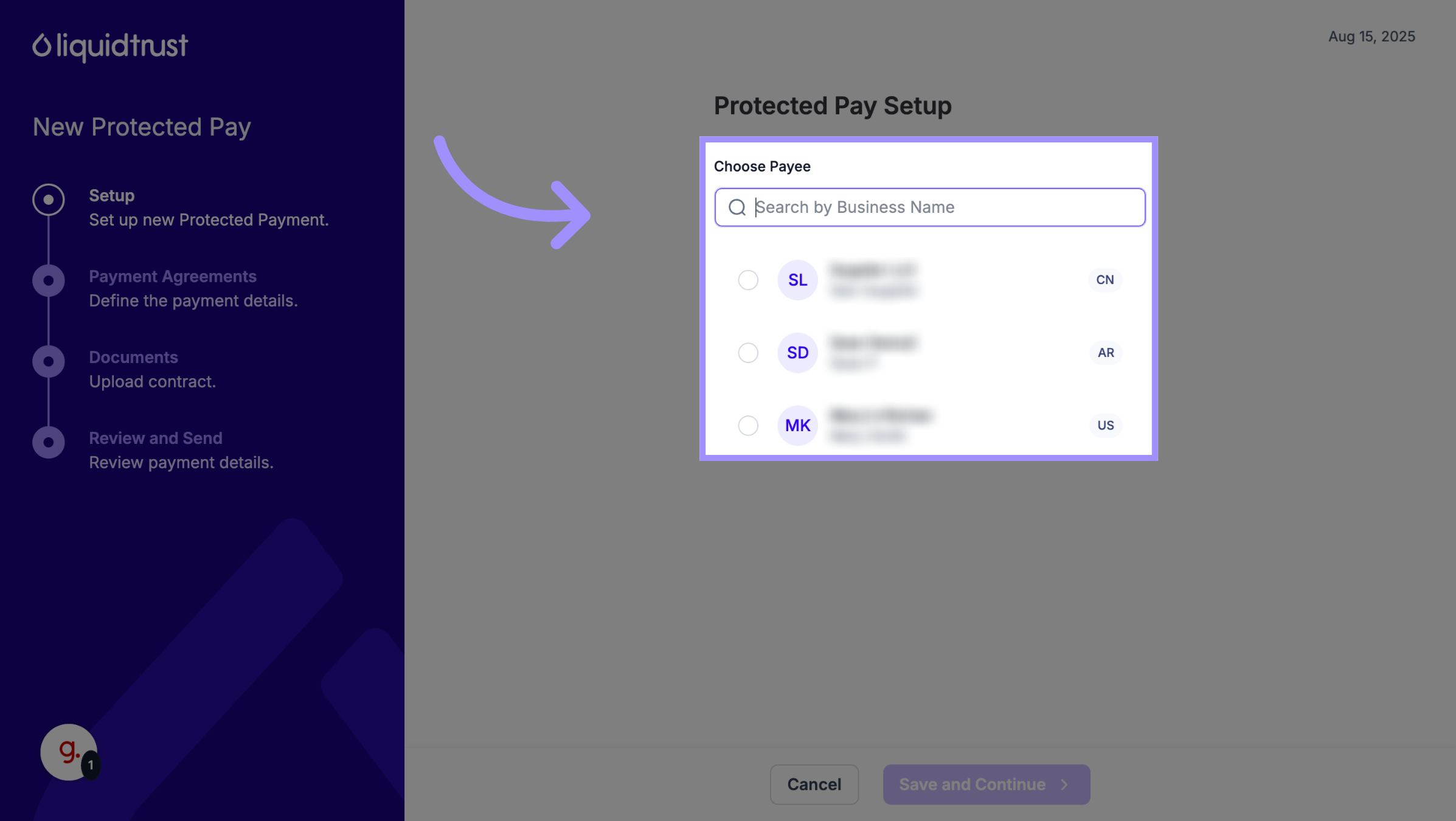Select the radio button for SL payee
This screenshot has width=1456, height=821.
point(748,280)
